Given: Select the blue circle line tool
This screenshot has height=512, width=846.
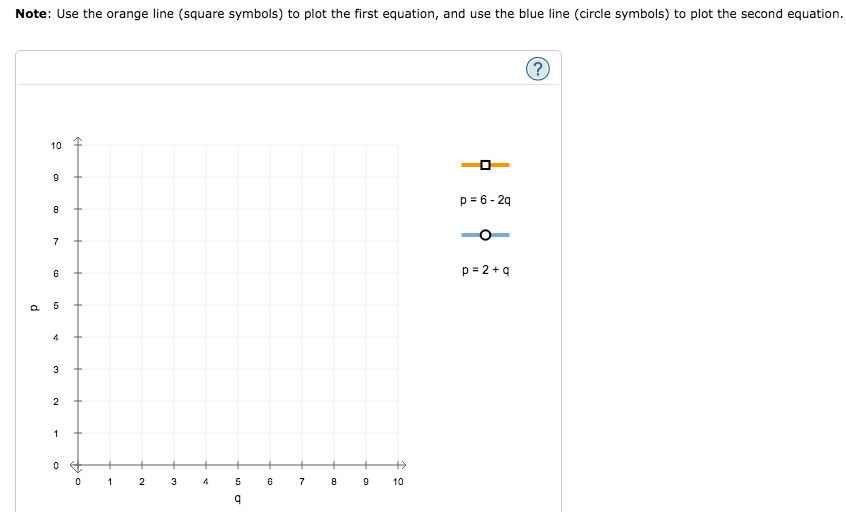Looking at the screenshot, I should click(x=485, y=235).
